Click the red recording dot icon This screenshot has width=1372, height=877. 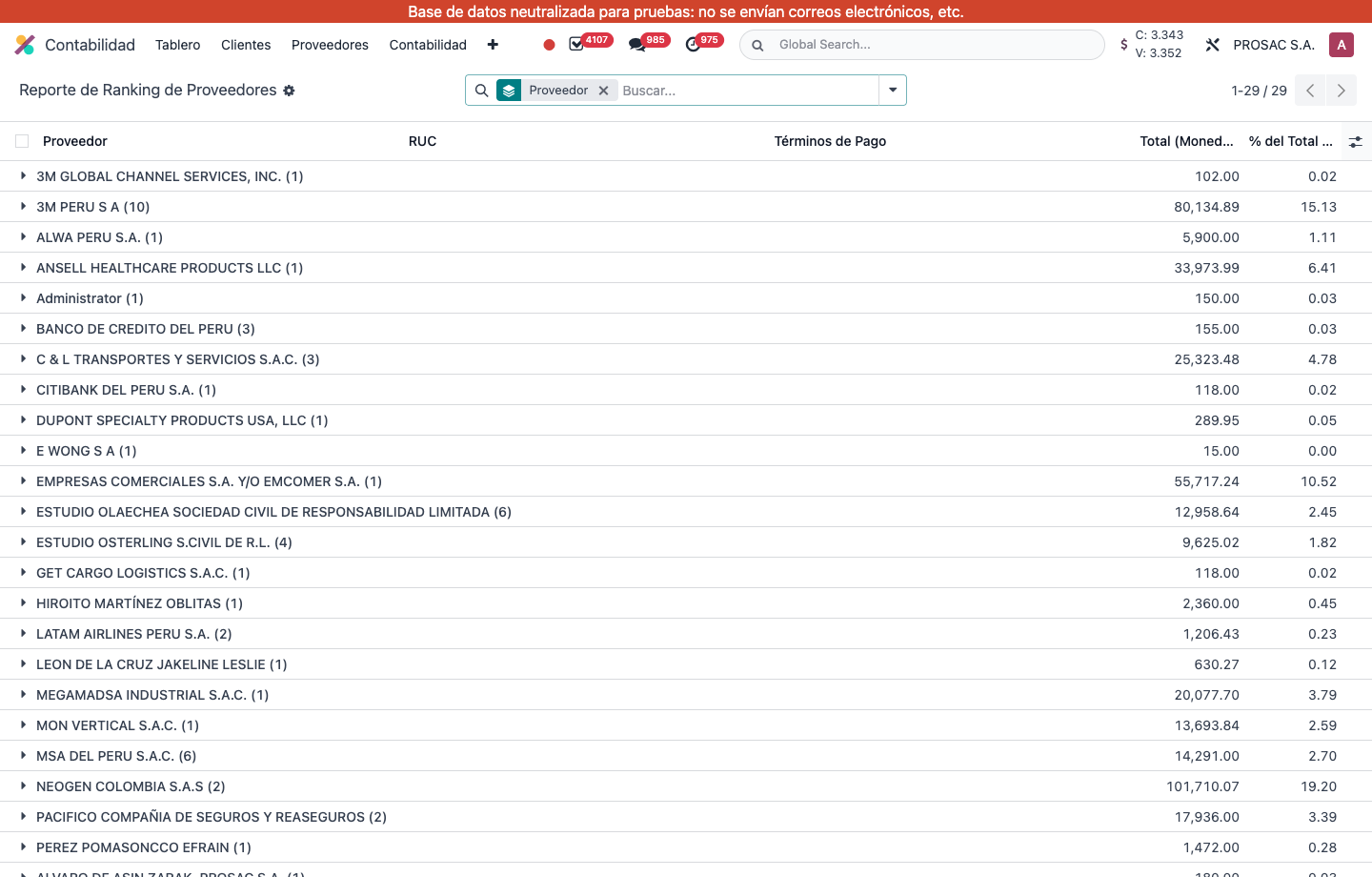click(x=549, y=45)
